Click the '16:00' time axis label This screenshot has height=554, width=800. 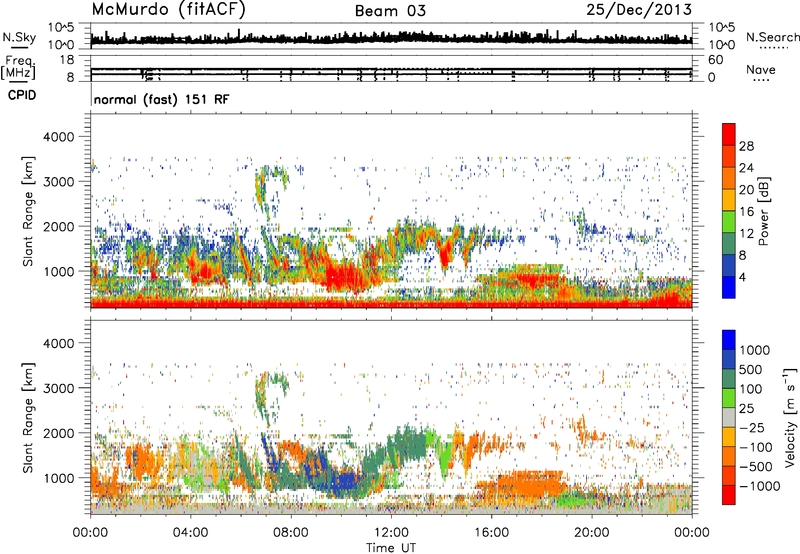click(x=491, y=533)
